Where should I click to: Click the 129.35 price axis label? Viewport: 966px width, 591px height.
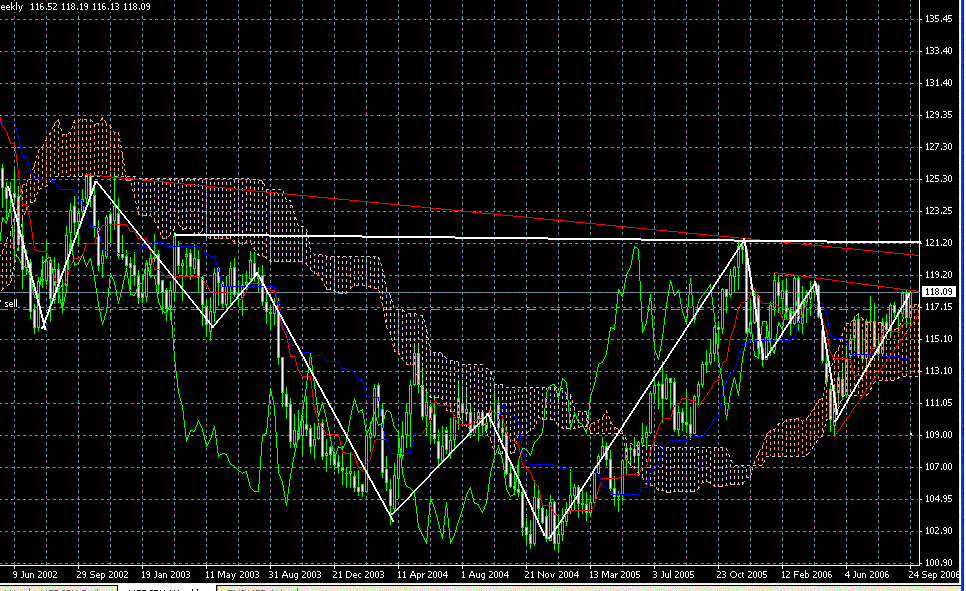939,115
